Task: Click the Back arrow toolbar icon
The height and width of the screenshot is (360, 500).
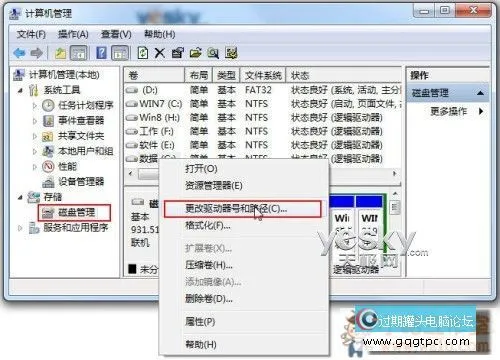Action: pos(19,53)
